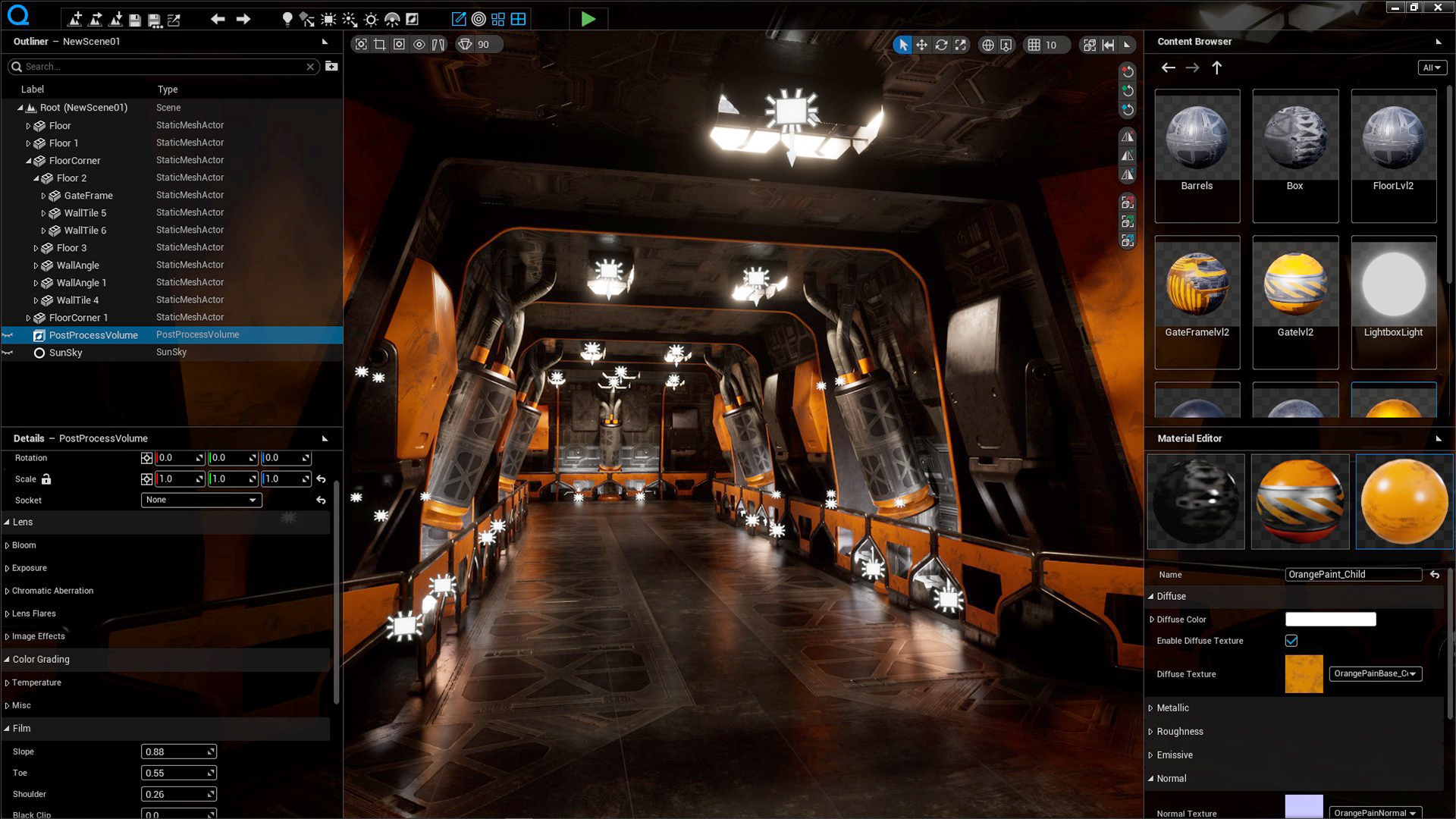Toggle the sun/lighting preview icon
The image size is (1456, 819).
click(x=372, y=19)
